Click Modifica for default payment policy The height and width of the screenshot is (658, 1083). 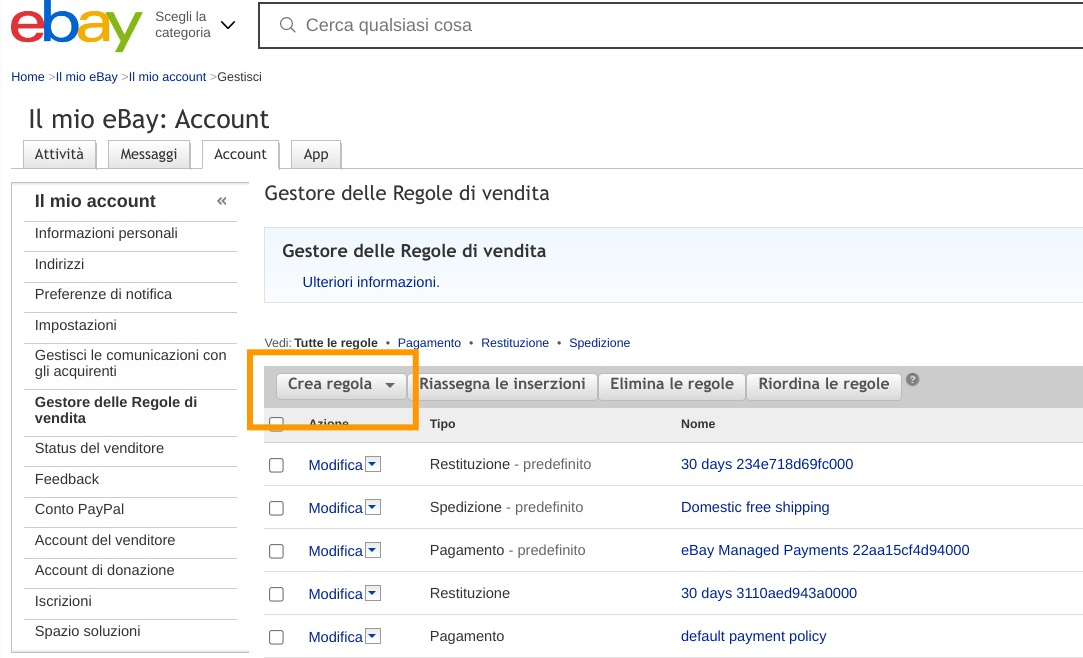point(336,637)
